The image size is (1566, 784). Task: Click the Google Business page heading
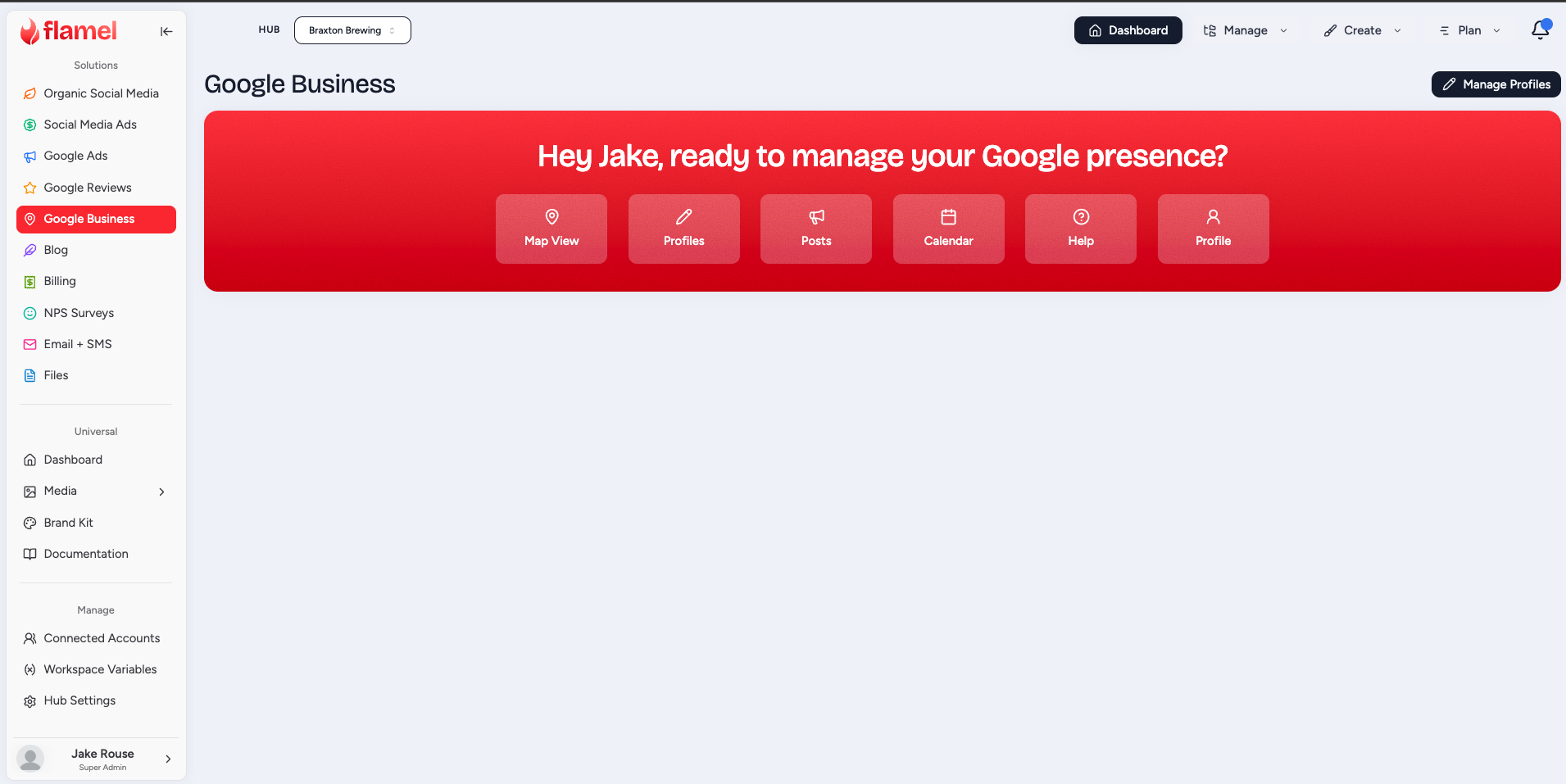(300, 84)
